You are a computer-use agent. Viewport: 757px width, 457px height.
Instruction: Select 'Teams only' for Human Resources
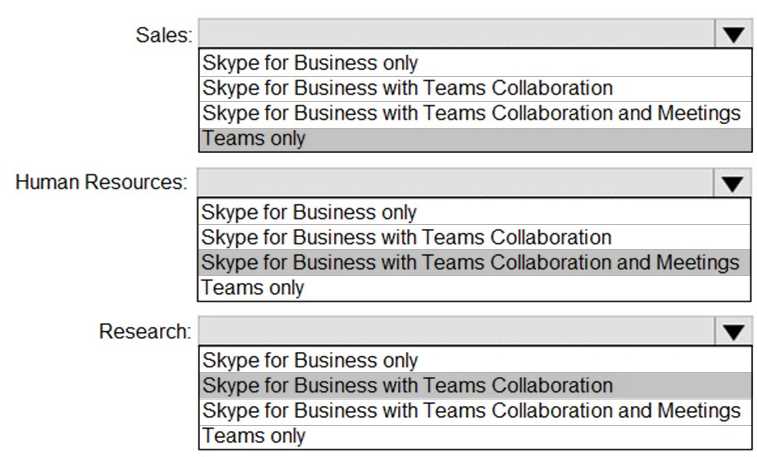coord(254,288)
